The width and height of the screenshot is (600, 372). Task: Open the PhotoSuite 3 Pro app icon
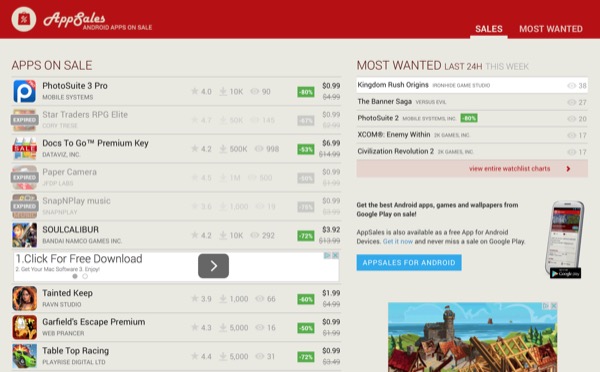pyautogui.click(x=24, y=91)
